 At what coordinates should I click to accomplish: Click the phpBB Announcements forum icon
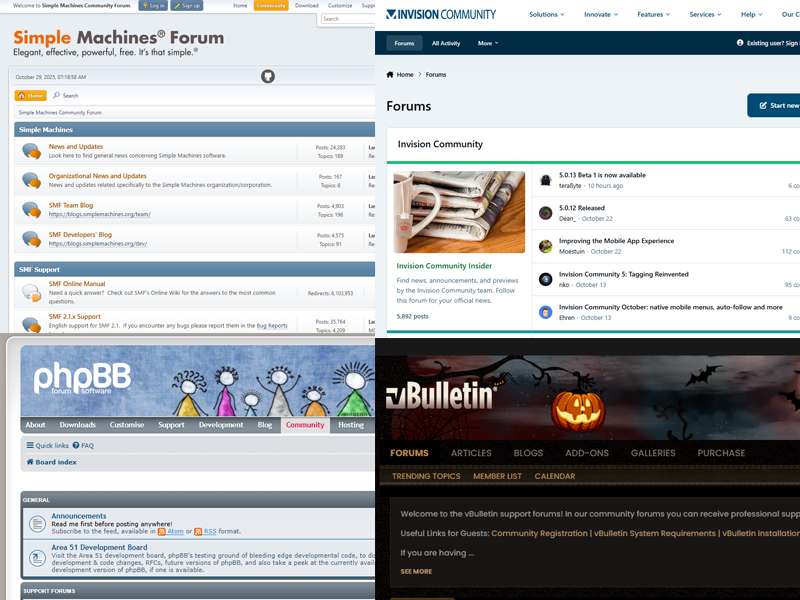coord(37,523)
